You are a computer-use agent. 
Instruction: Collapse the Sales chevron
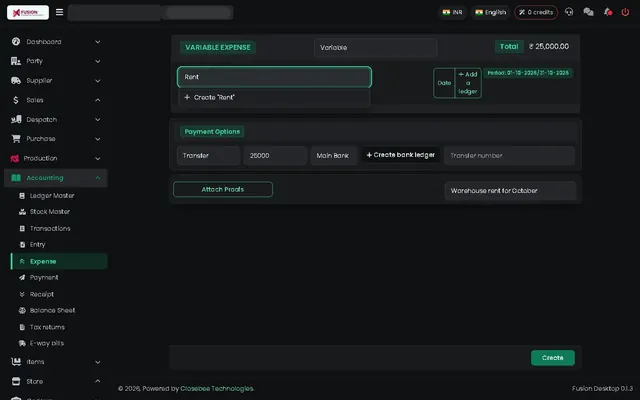[98, 100]
